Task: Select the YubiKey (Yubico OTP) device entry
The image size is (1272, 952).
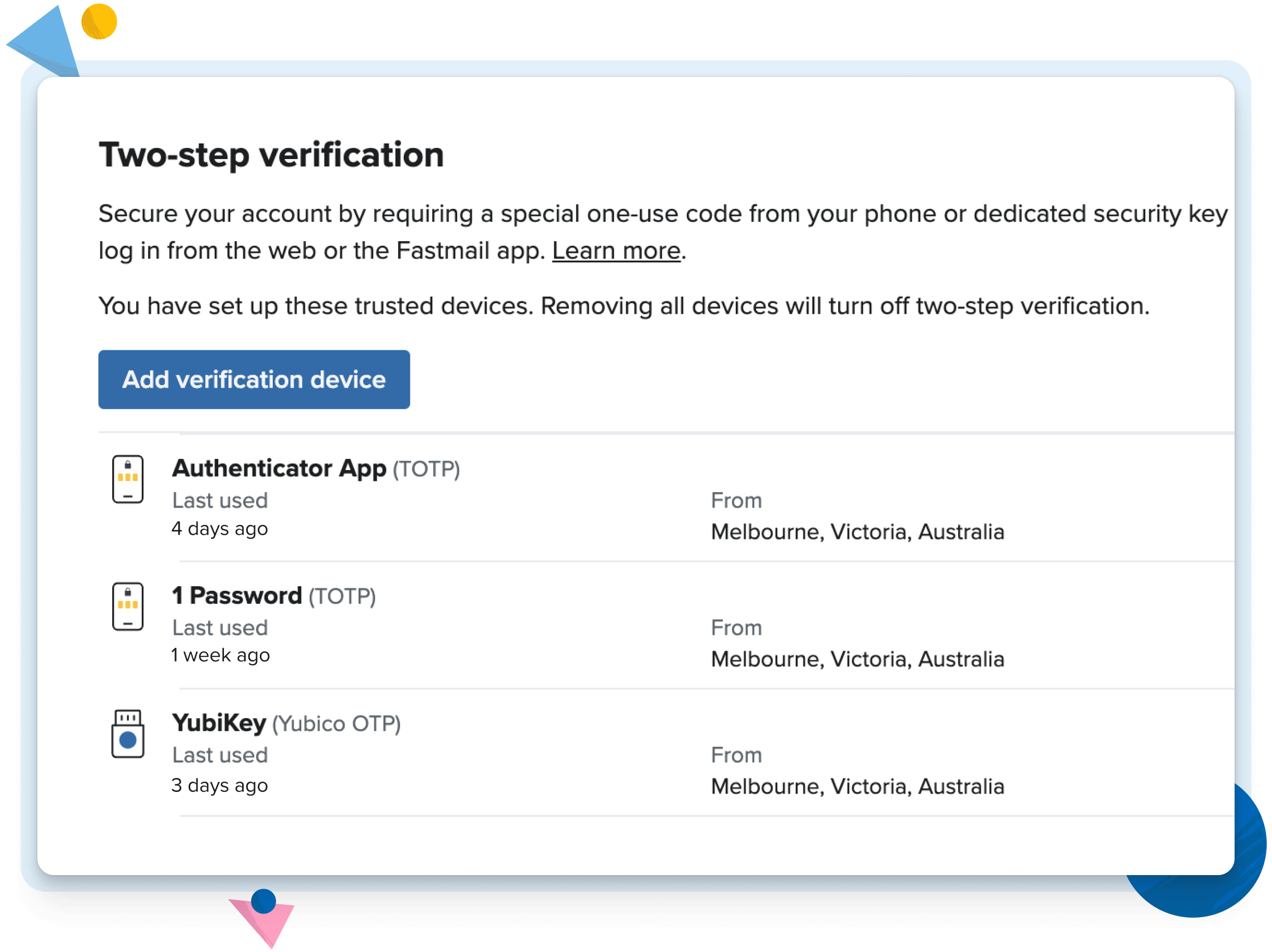Action: point(286,723)
